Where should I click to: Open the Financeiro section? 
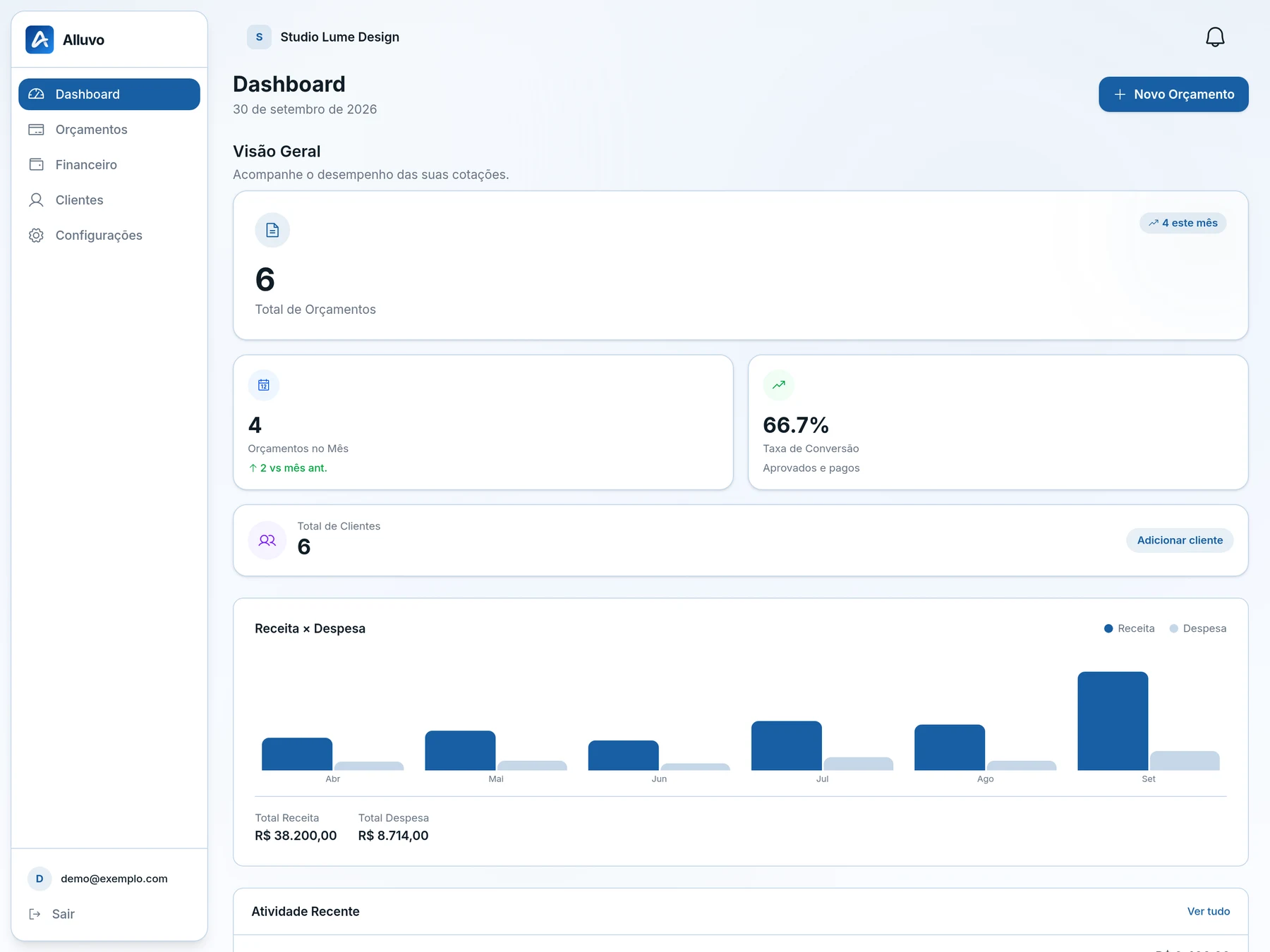109,164
